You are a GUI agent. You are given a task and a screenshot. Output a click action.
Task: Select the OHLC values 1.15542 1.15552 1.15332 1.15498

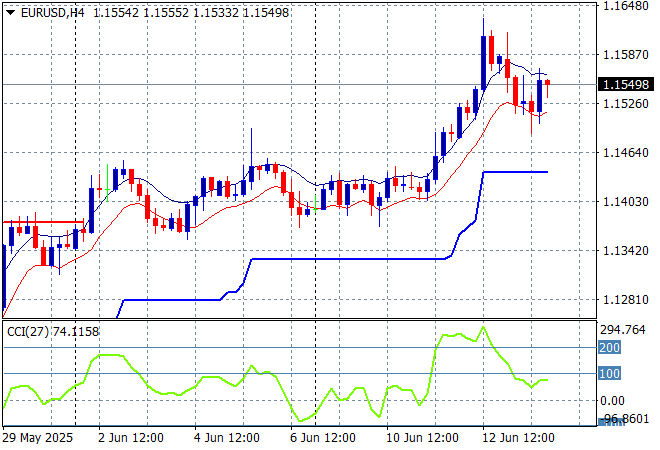(191, 13)
